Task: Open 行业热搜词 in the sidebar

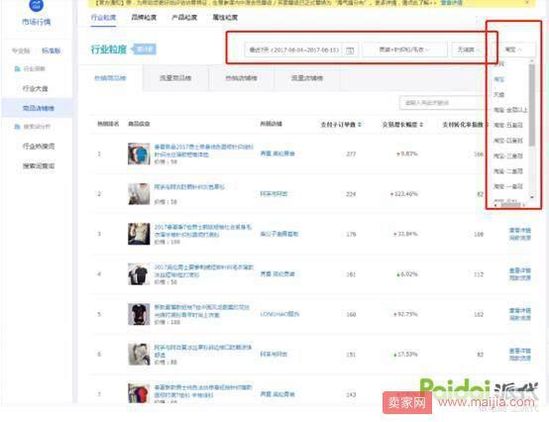Action: click(x=39, y=146)
